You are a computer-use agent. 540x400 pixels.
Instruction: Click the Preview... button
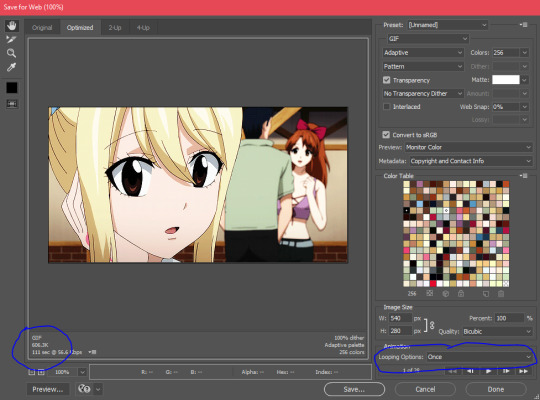(x=48, y=389)
